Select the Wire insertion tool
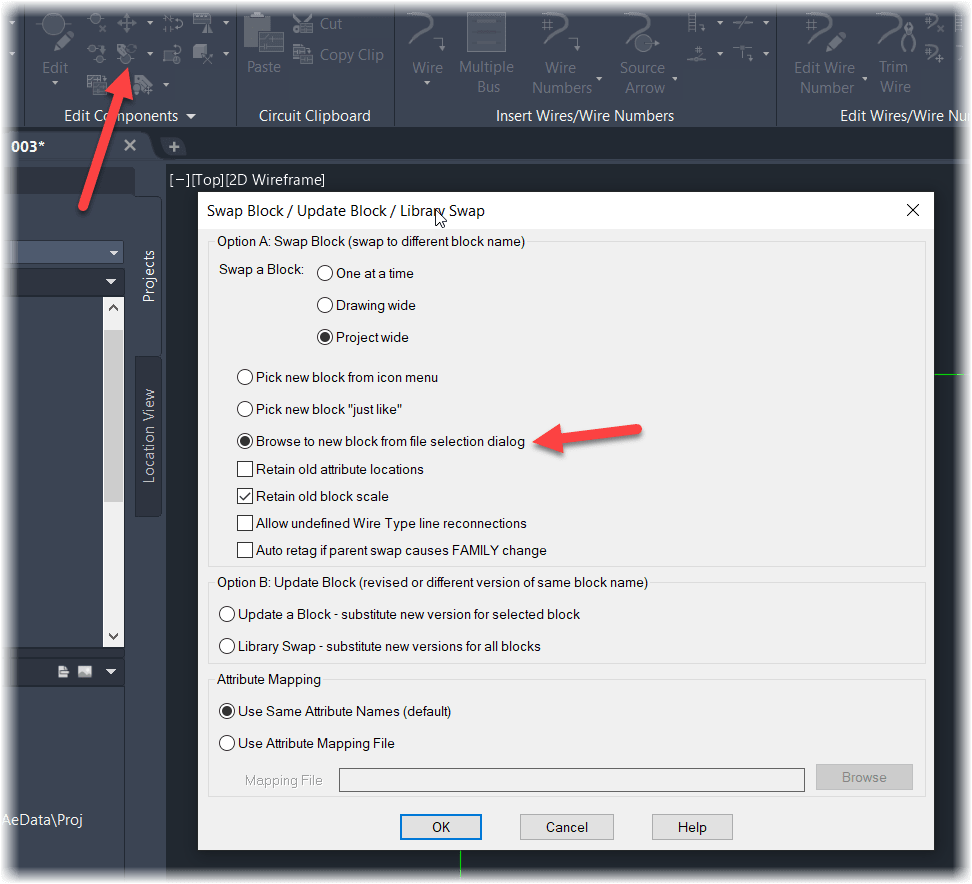This screenshot has width=972, height=884. pos(427,38)
